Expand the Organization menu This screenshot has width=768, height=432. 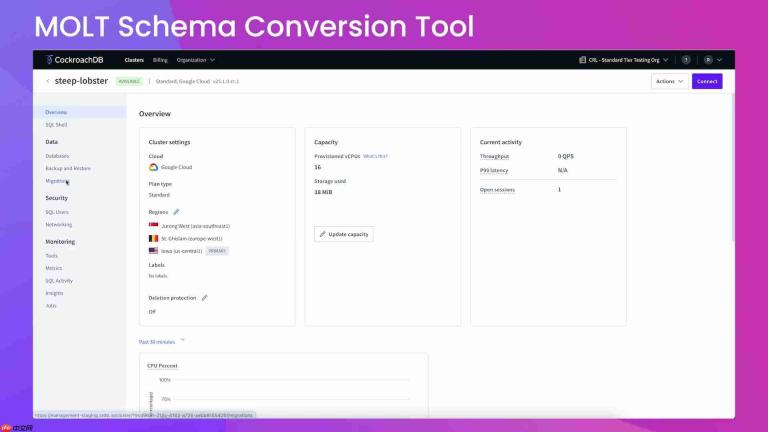[x=195, y=60]
